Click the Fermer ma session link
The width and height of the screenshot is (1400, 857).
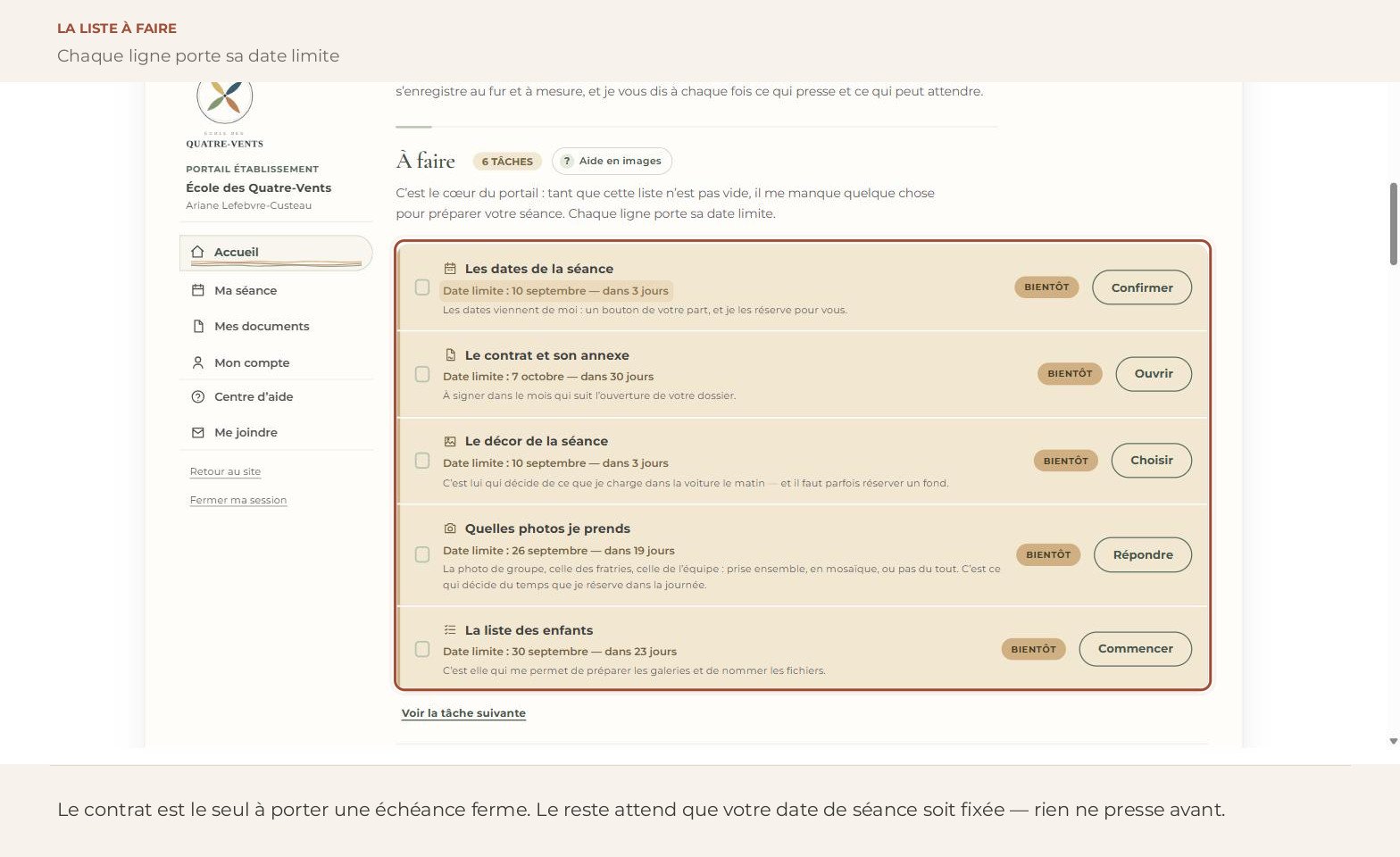[238, 500]
